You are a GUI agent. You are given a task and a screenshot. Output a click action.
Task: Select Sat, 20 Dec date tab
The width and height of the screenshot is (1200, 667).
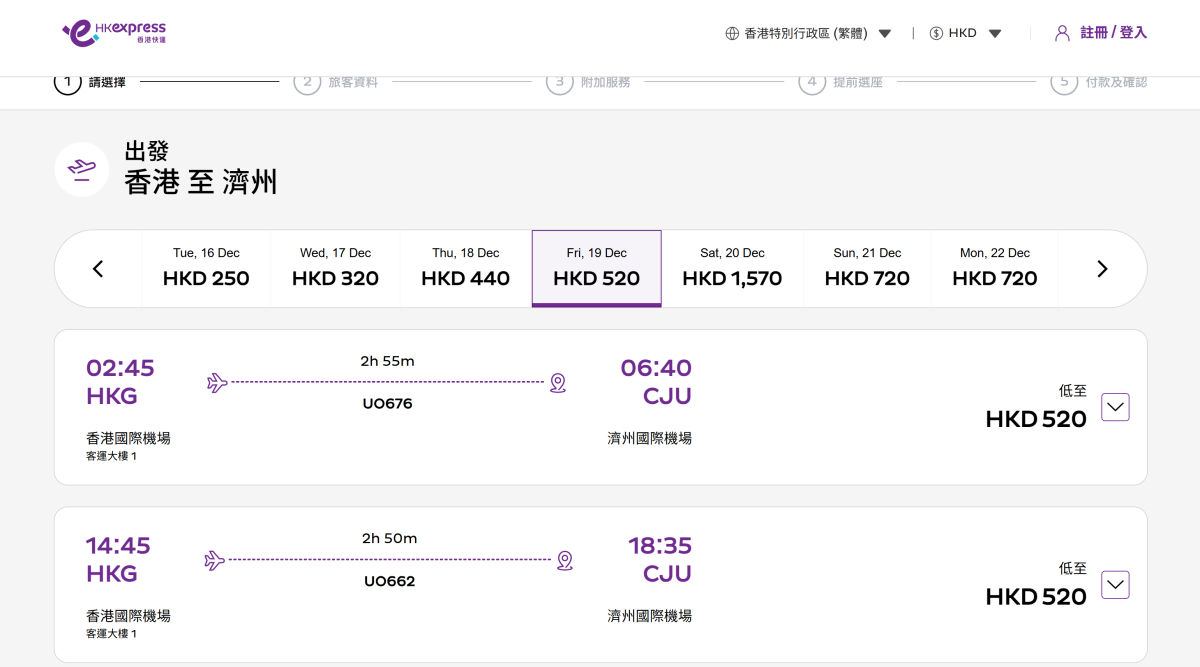tap(732, 268)
